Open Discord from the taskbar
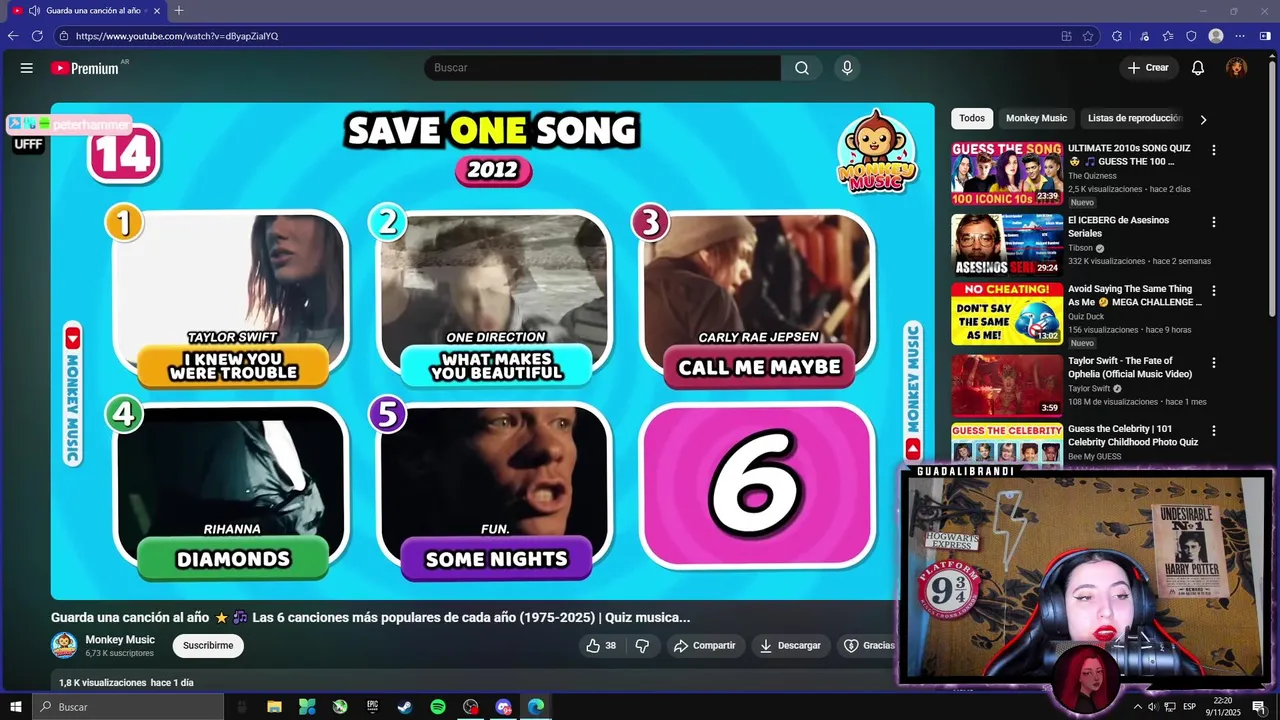 coord(503,707)
